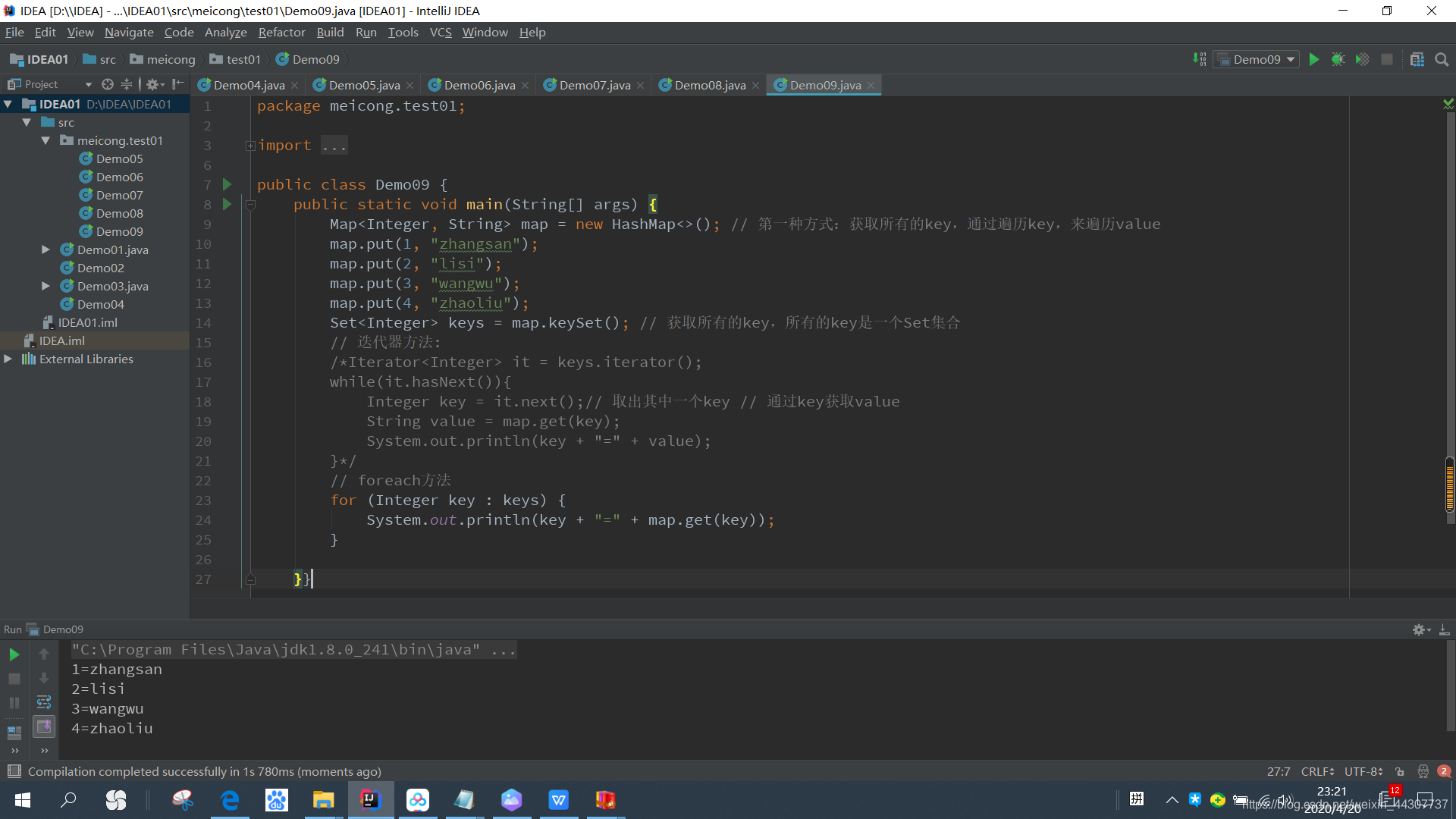1456x819 pixels.
Task: Rerun Demo09 in the Run panel
Action: [x=14, y=654]
